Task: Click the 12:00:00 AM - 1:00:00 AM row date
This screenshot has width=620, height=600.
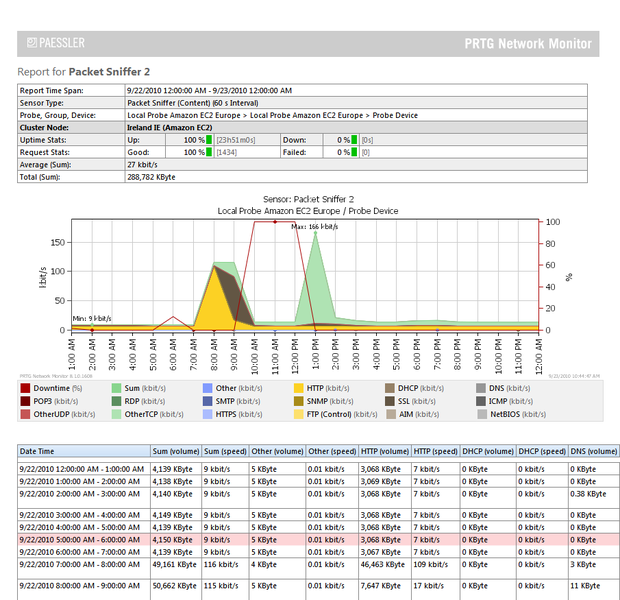Action: pos(81,469)
